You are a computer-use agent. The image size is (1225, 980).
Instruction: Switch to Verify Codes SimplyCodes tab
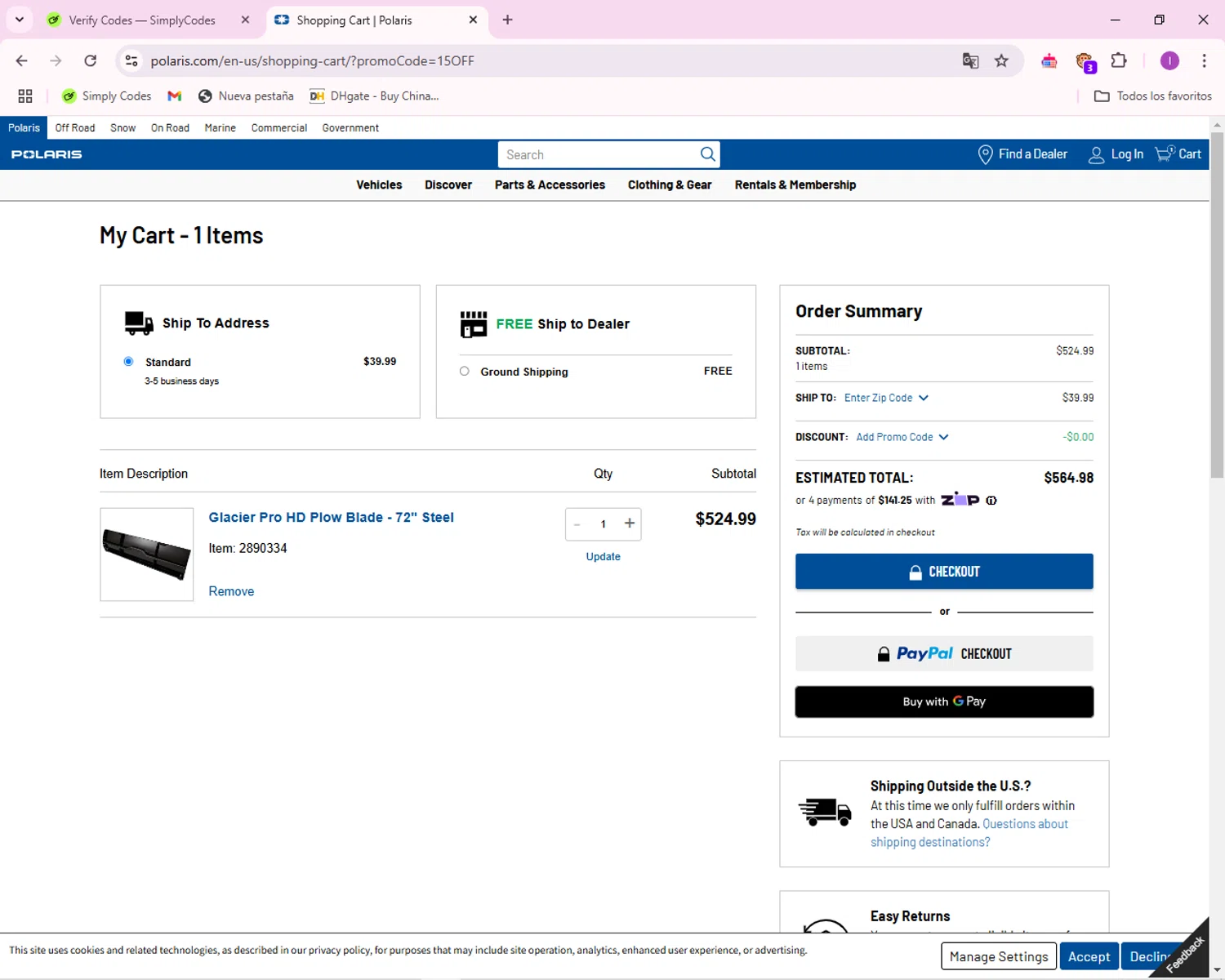point(143,20)
